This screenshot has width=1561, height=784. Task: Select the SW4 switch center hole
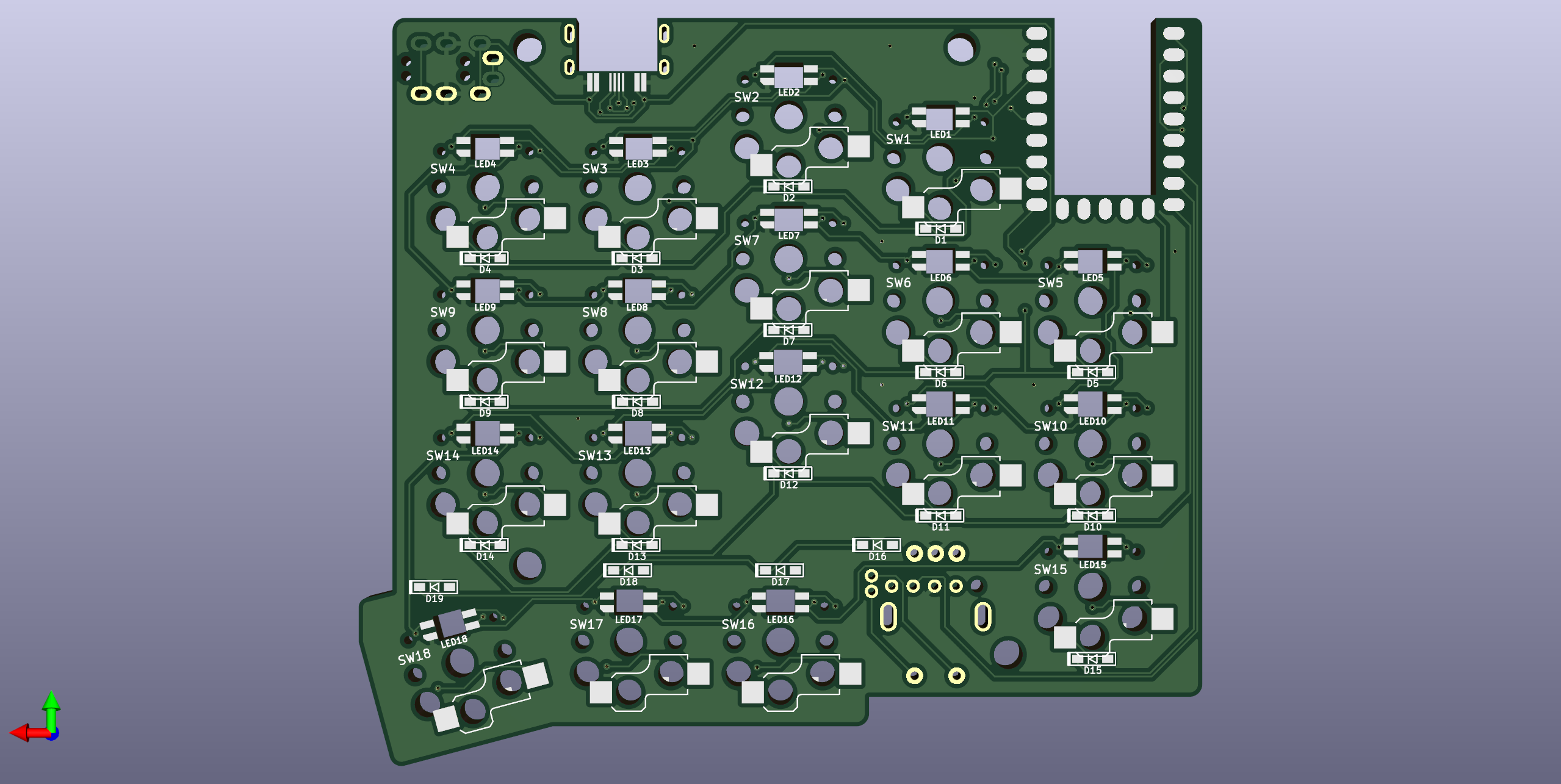pos(486,187)
